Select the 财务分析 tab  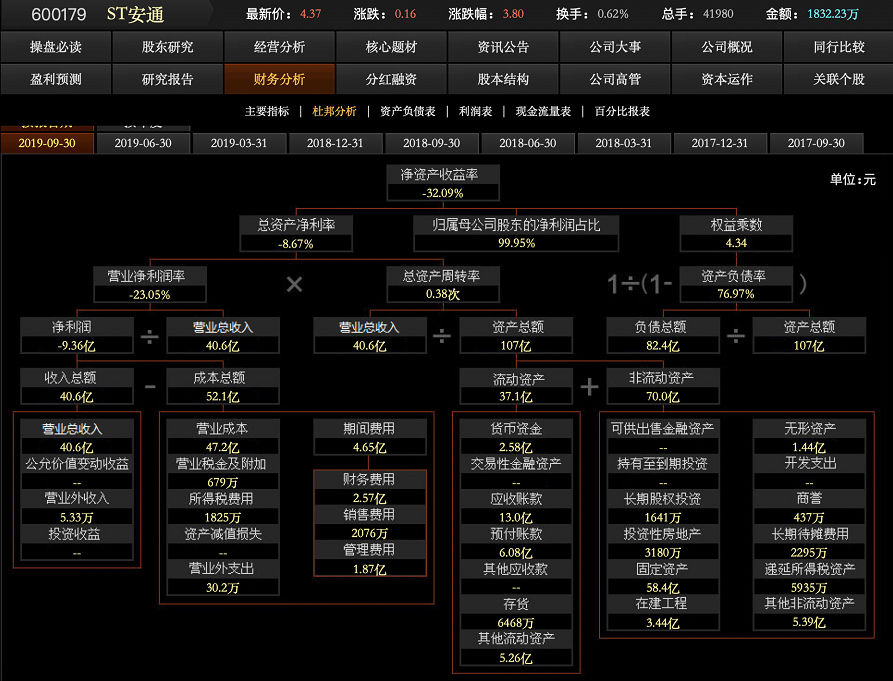point(279,79)
